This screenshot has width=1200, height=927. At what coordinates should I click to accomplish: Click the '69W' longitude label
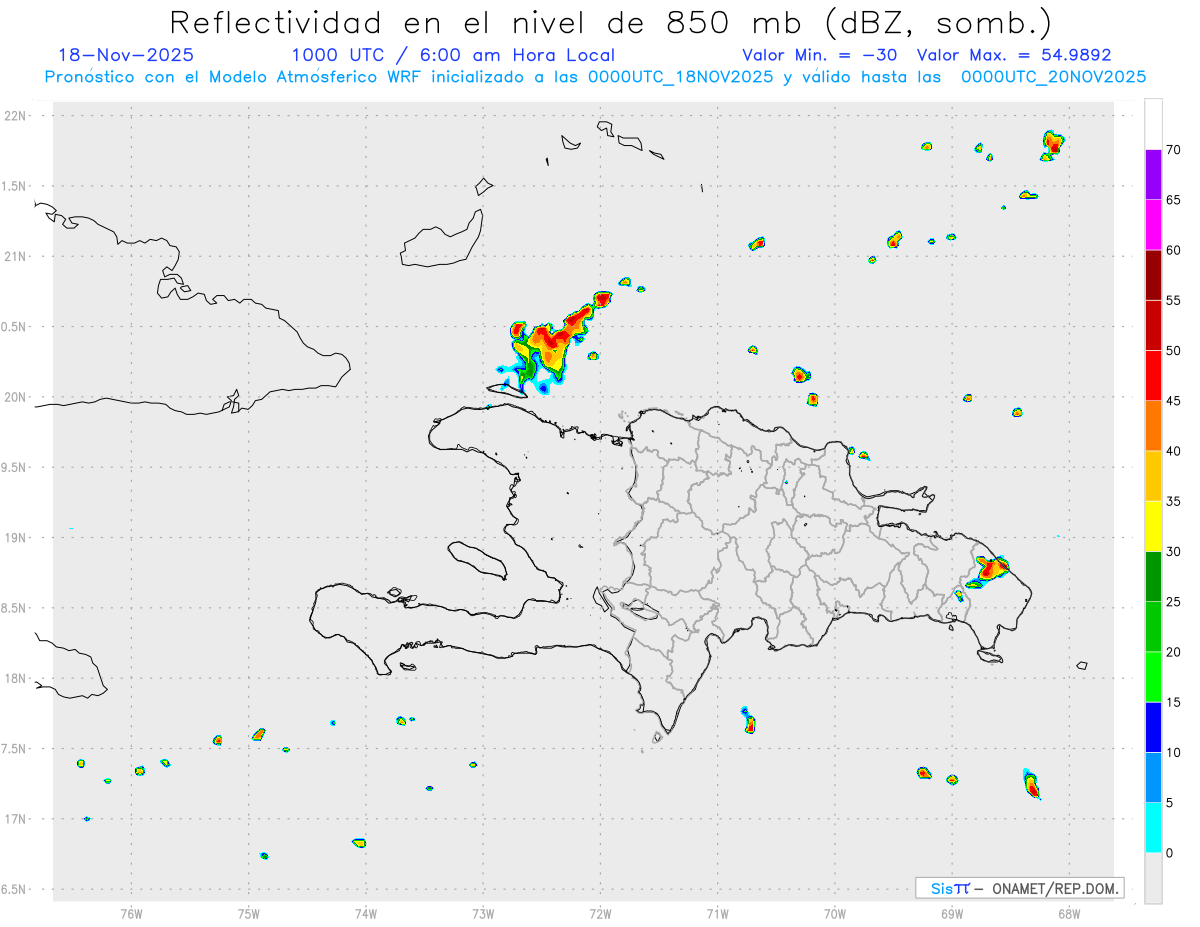click(x=952, y=914)
